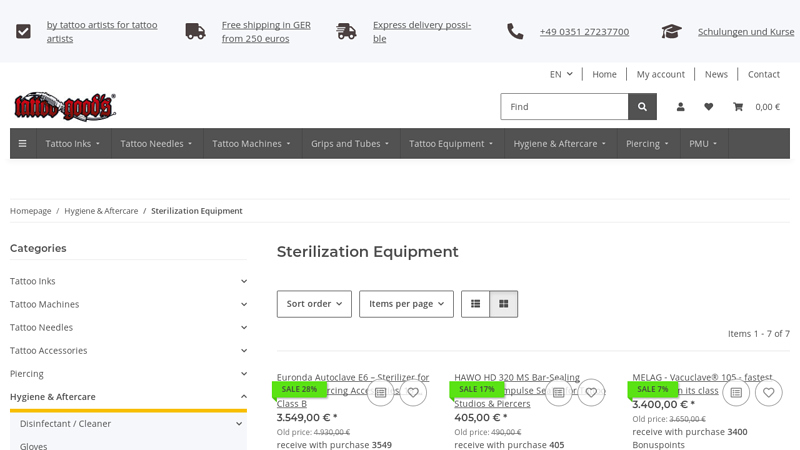This screenshot has height=450, width=800.
Task: Open Tattoo Machines menu in navigation bar
Action: pos(252,143)
